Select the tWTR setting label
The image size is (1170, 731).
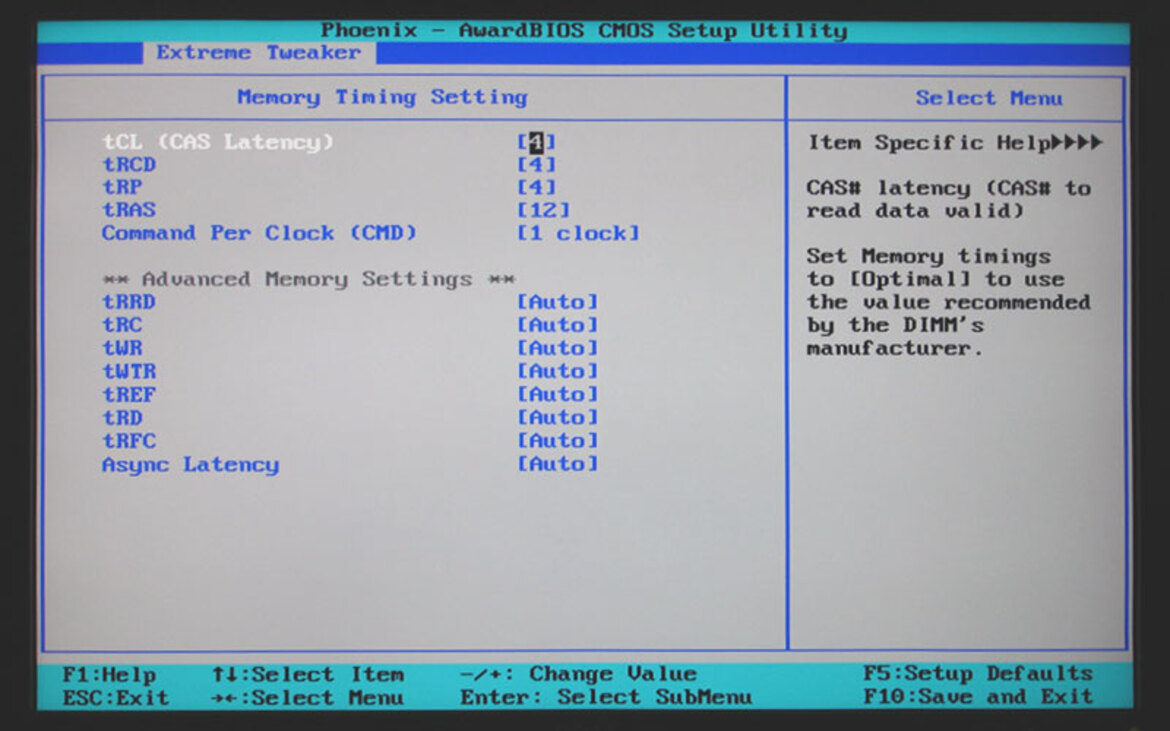pos(129,371)
